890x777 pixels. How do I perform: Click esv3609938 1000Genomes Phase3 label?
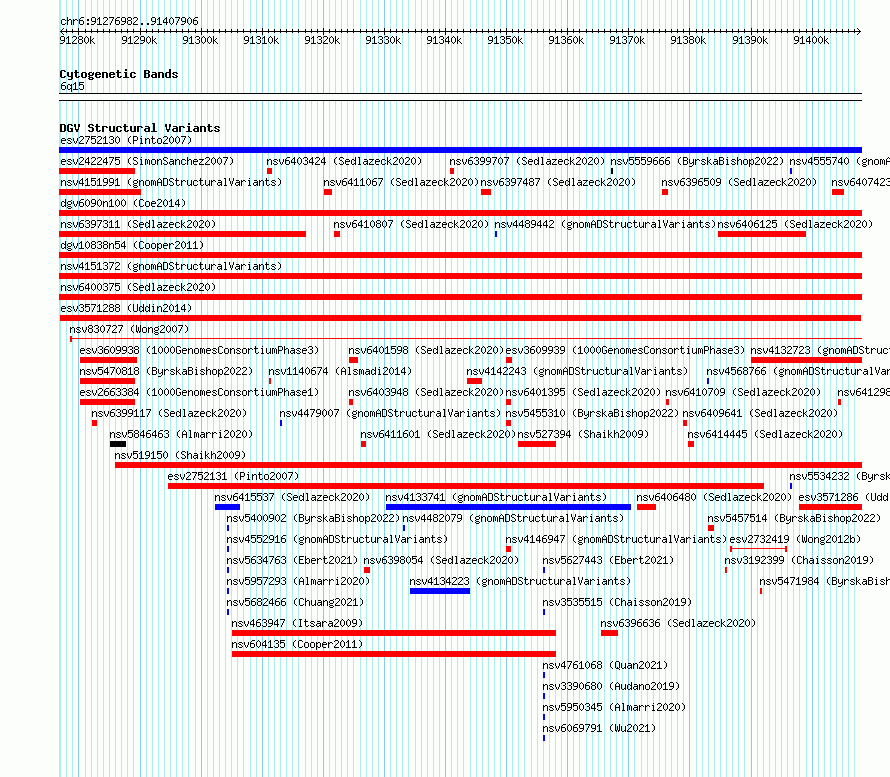199,350
